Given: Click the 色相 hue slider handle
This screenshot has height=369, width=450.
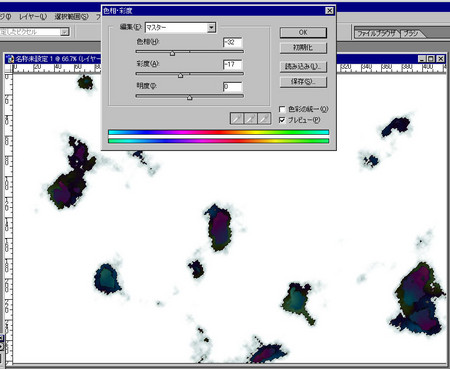Looking at the screenshot, I should tap(172, 53).
